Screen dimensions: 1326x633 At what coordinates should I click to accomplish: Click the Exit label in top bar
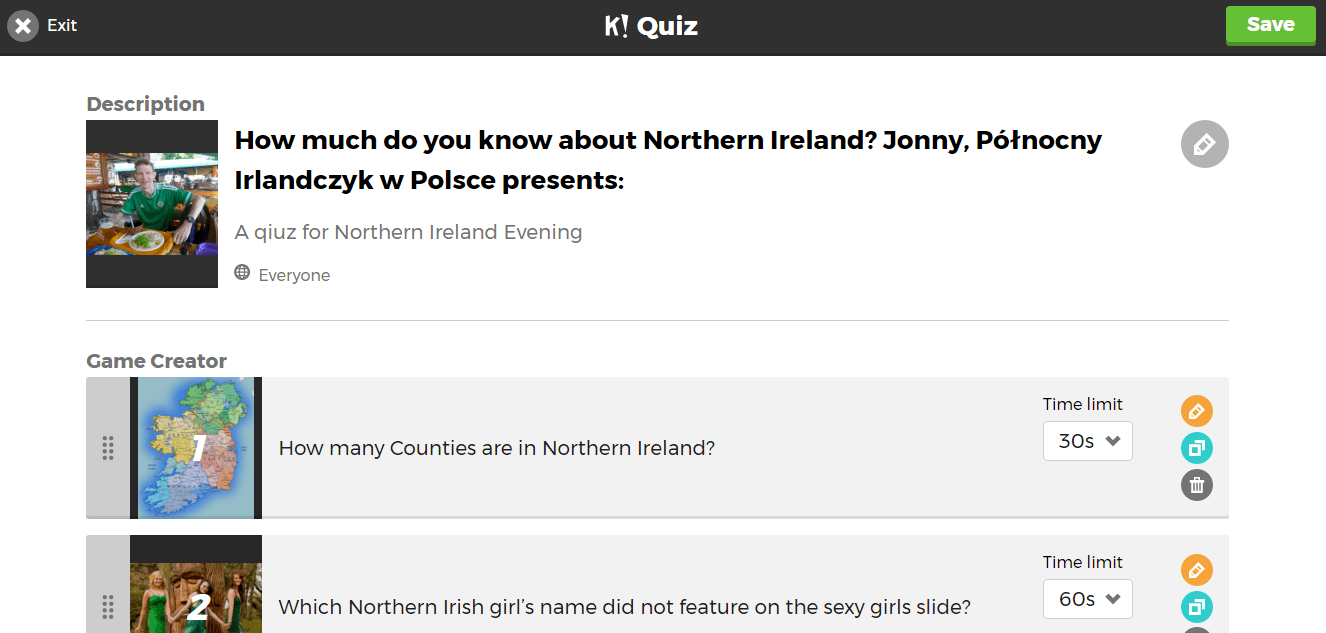[62, 26]
